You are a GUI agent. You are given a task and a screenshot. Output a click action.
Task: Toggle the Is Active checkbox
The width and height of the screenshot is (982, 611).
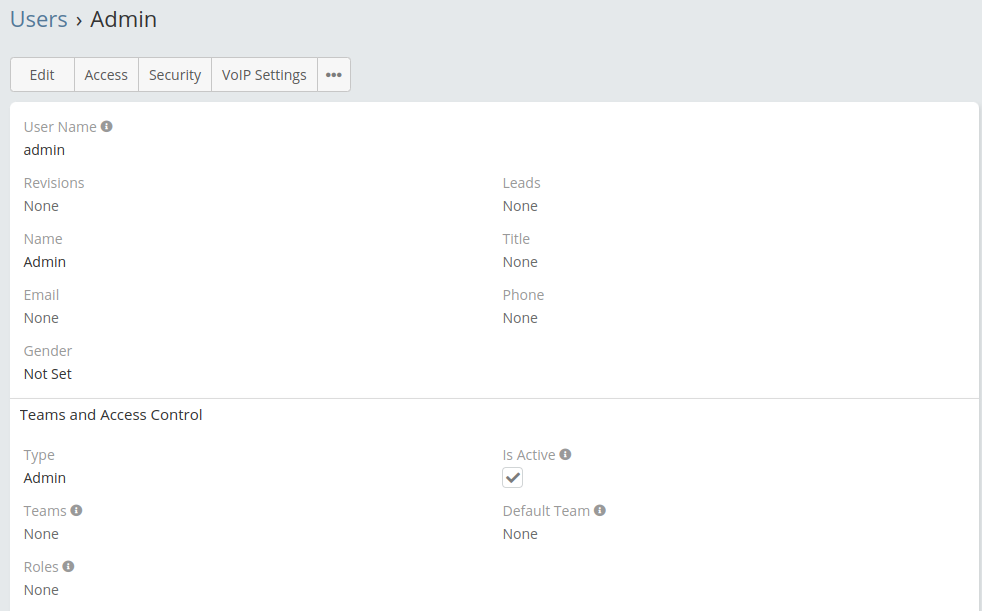512,478
